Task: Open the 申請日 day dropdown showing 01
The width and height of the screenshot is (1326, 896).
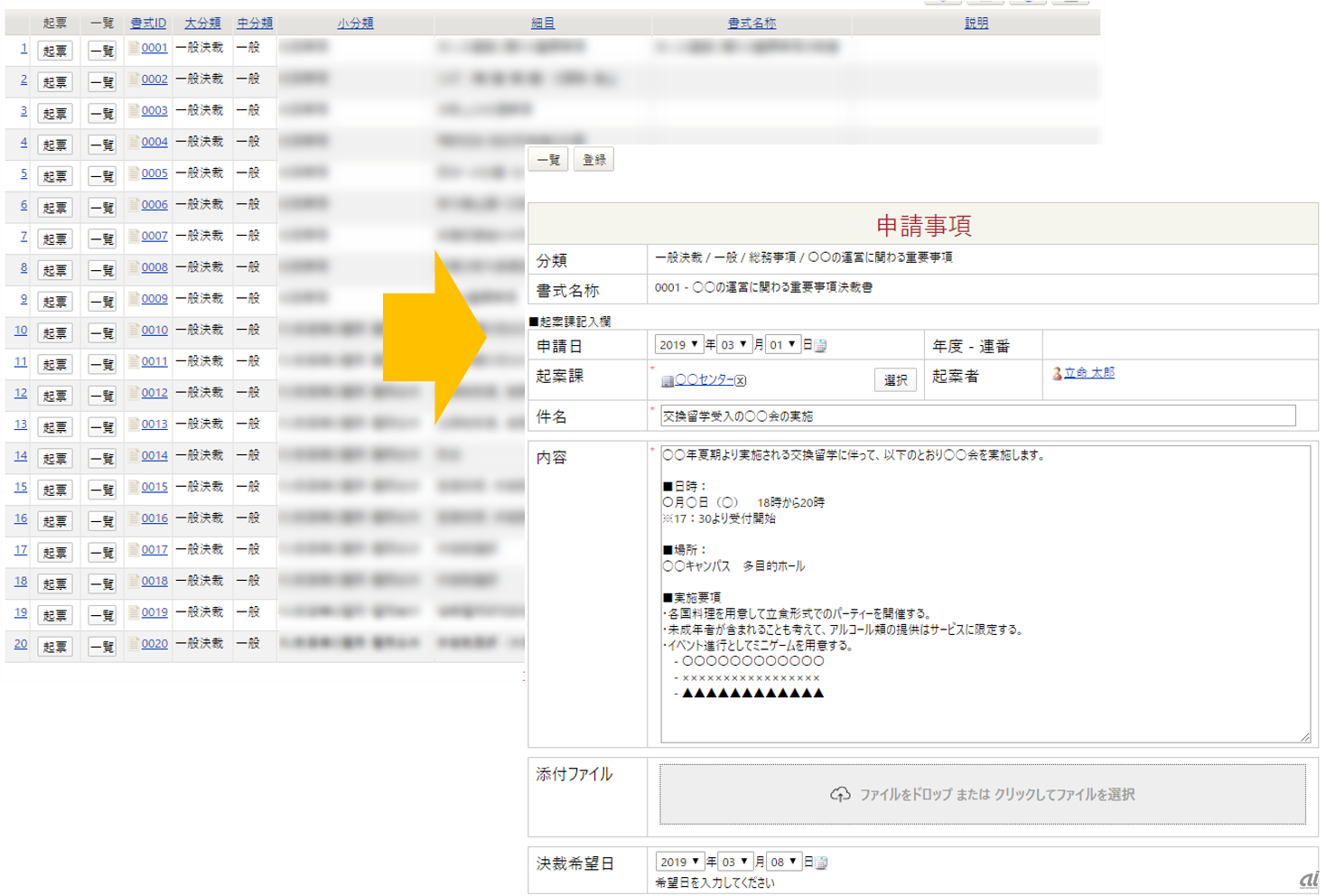Action: click(x=782, y=344)
